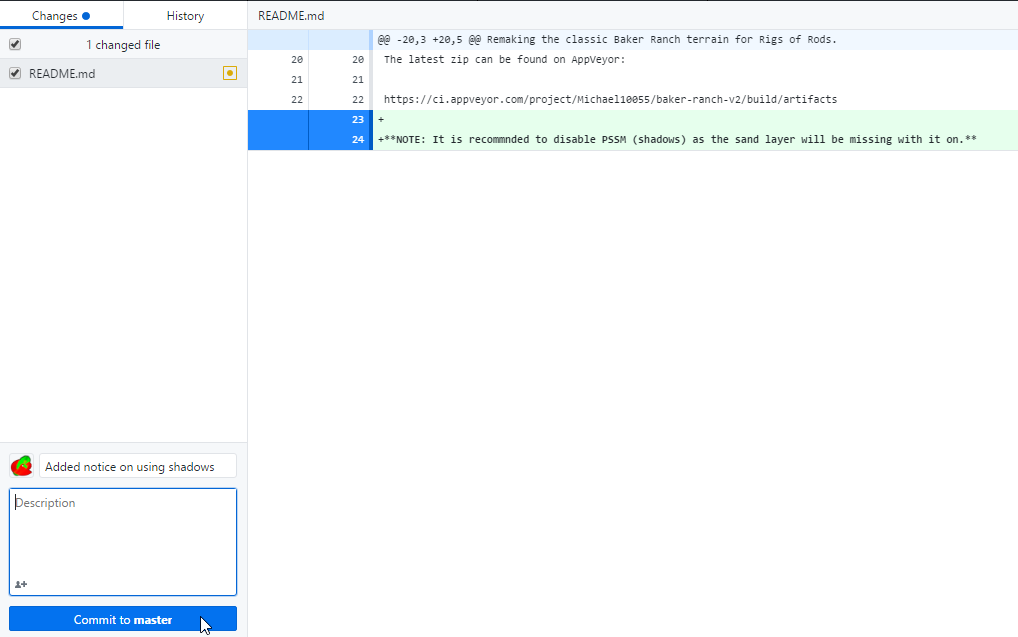Open the History tab
1018x637 pixels.
(x=185, y=16)
